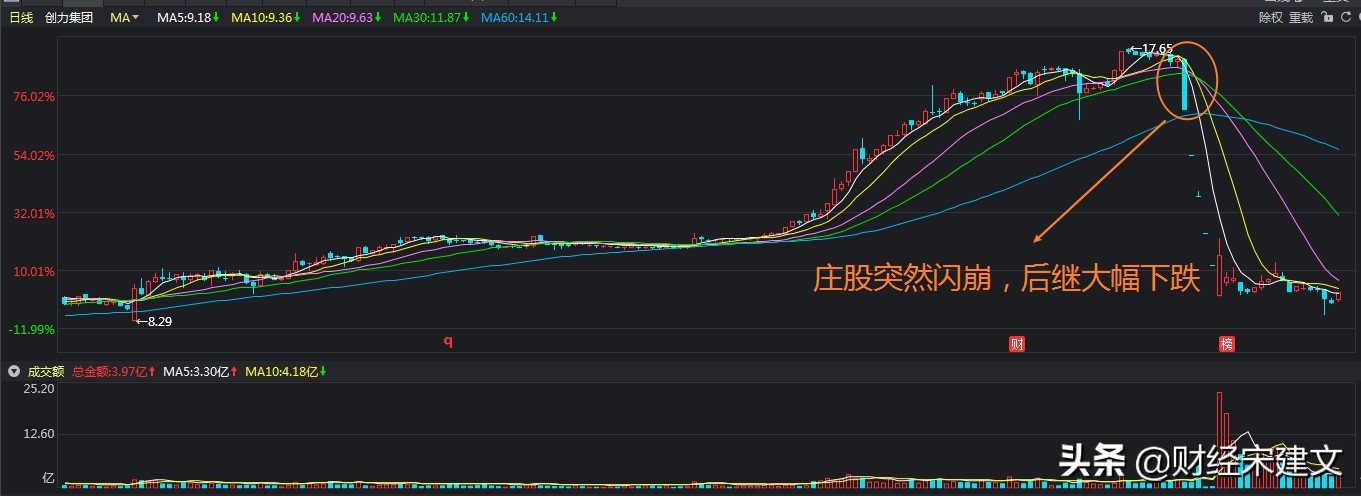Viewport: 1361px width, 496px height.
Task: Select the MA30:11.87 indicator label
Action: tap(432, 18)
